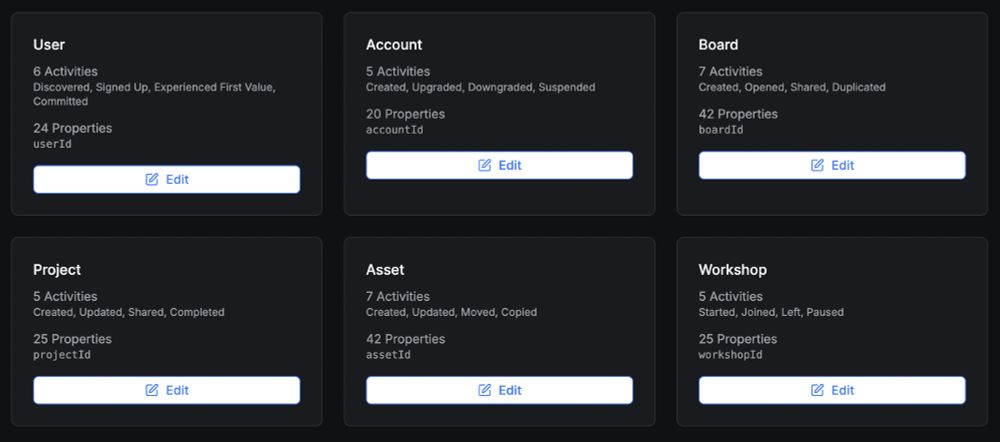This screenshot has width=1000, height=442.
Task: Select the User card title
Action: click(x=49, y=45)
